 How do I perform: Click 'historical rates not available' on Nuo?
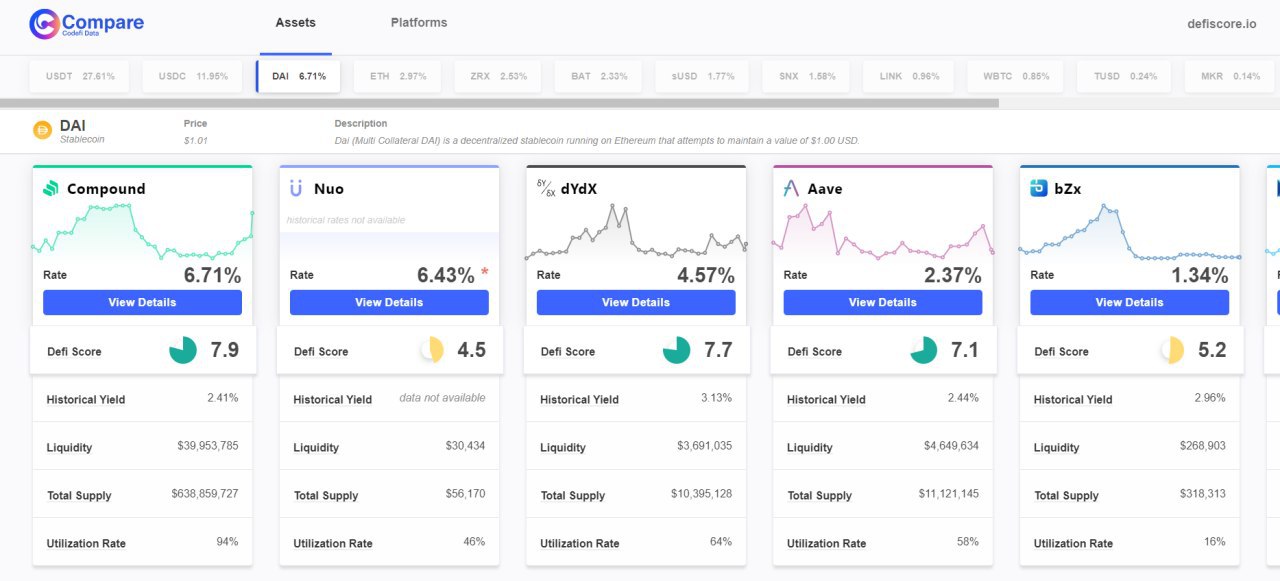coord(346,220)
